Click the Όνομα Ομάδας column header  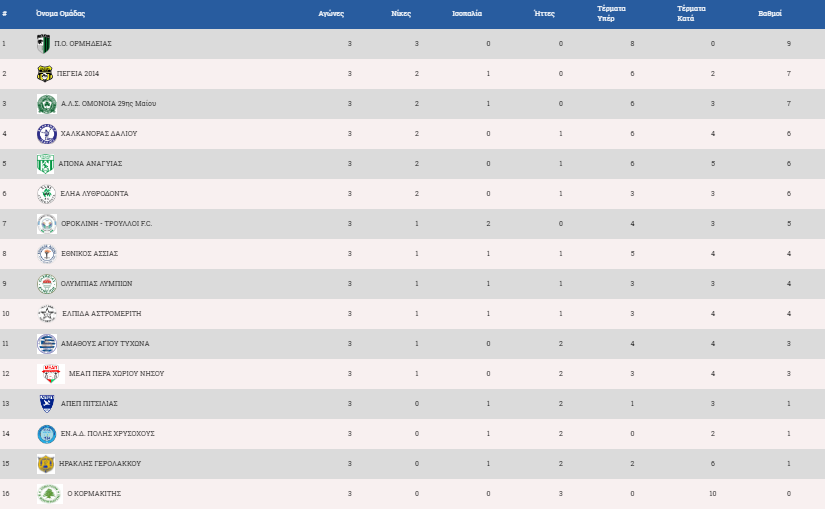(61, 14)
